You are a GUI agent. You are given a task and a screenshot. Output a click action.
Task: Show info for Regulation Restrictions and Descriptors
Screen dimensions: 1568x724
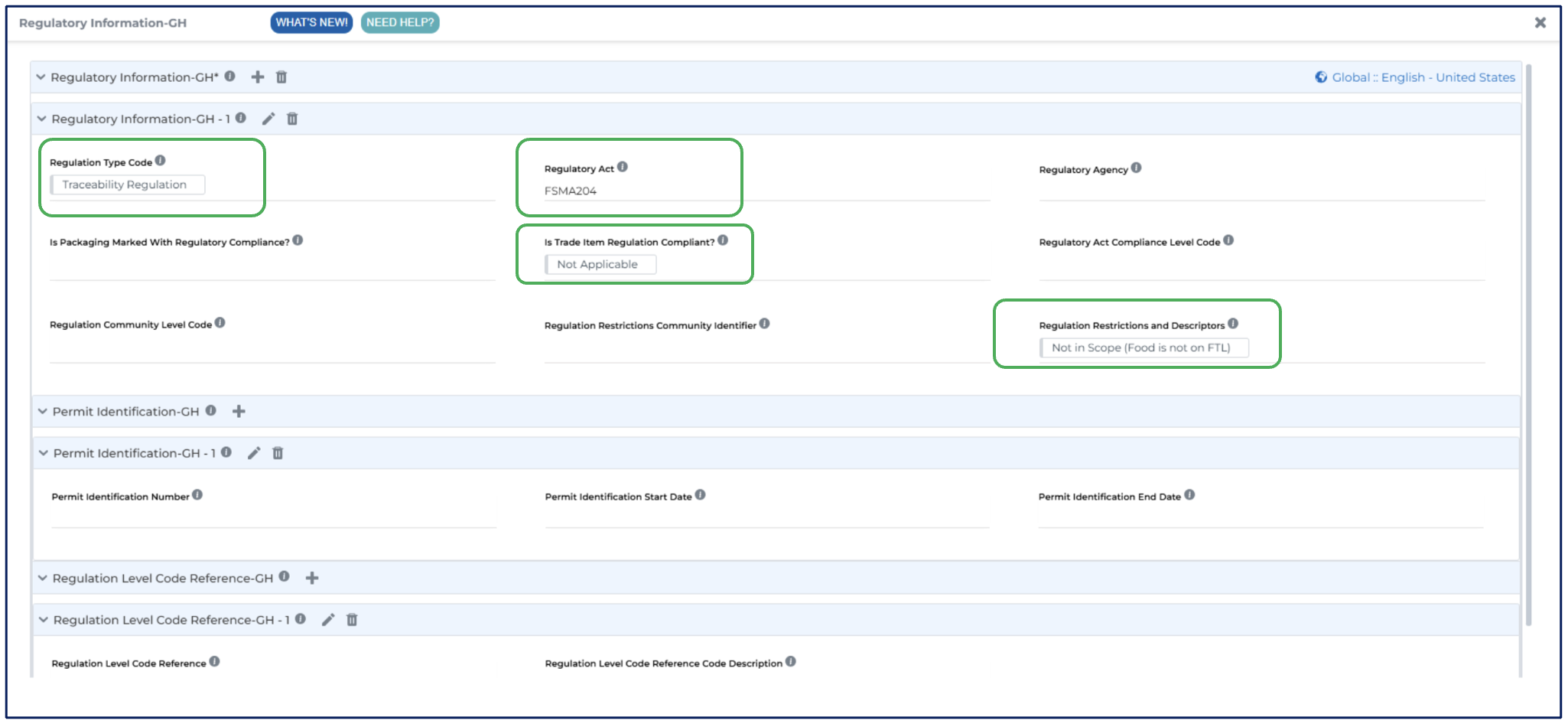pos(1233,324)
